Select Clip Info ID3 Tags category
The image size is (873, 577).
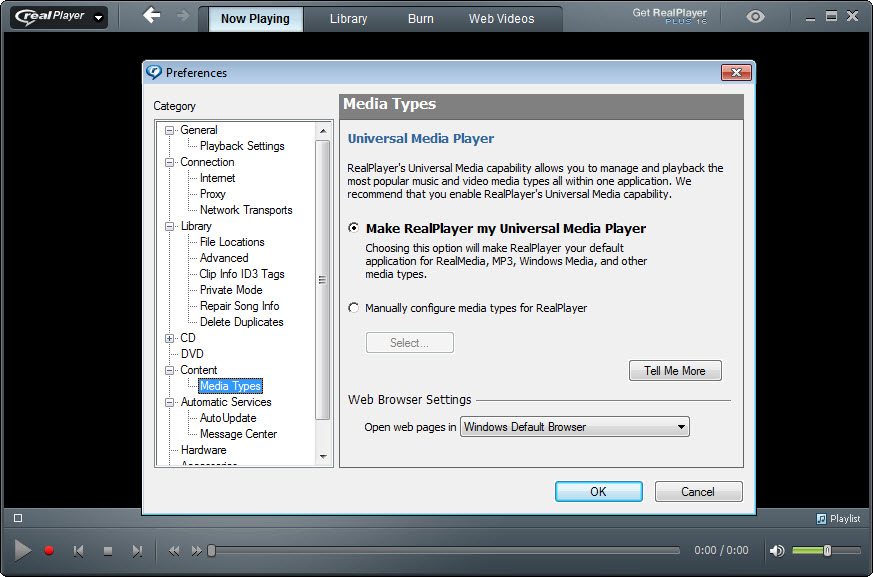(242, 274)
